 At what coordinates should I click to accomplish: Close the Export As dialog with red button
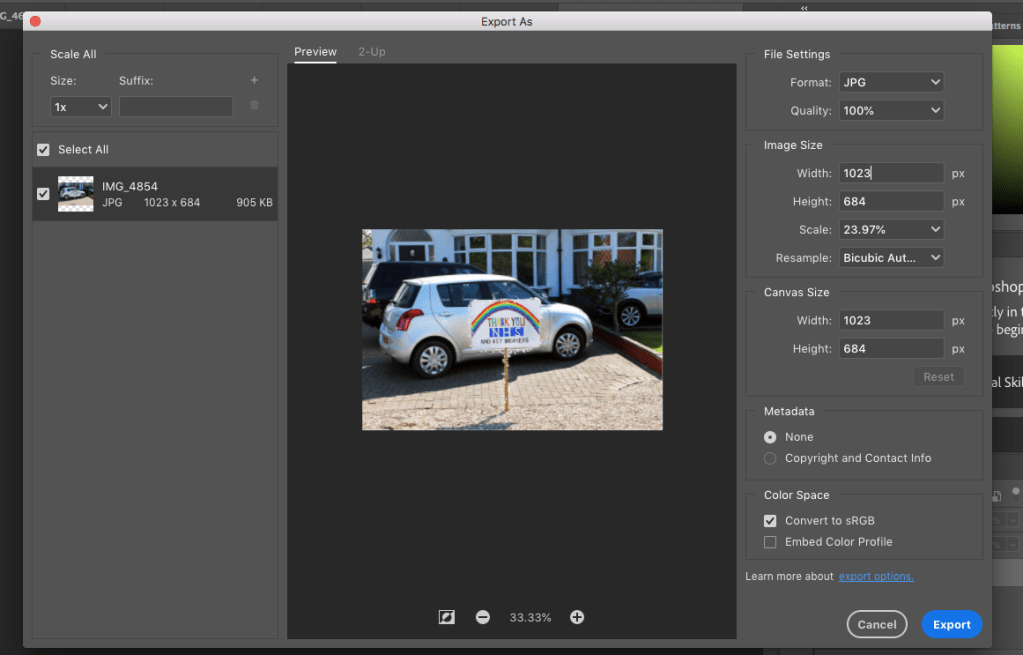[x=35, y=21]
